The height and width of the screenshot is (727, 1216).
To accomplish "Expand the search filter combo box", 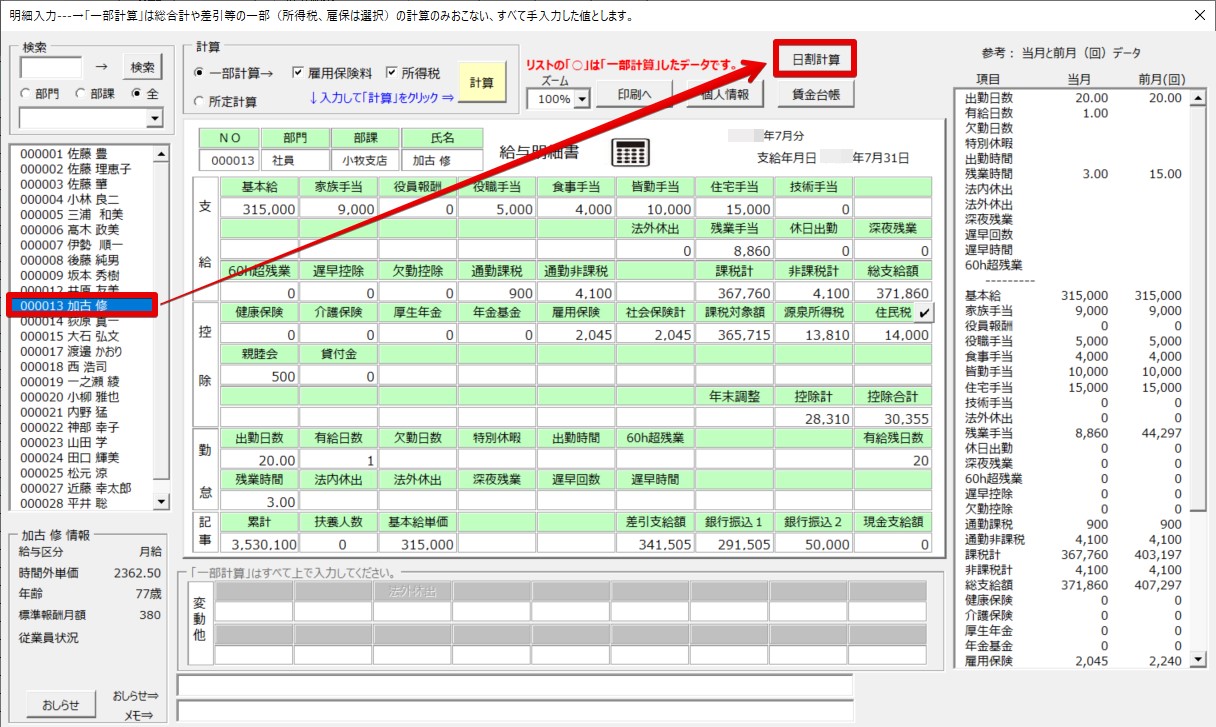I will (x=154, y=119).
